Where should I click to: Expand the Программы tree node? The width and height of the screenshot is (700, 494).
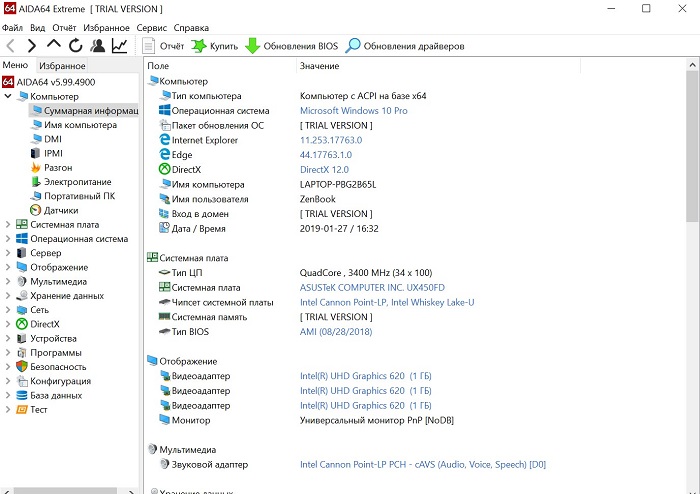(8, 353)
